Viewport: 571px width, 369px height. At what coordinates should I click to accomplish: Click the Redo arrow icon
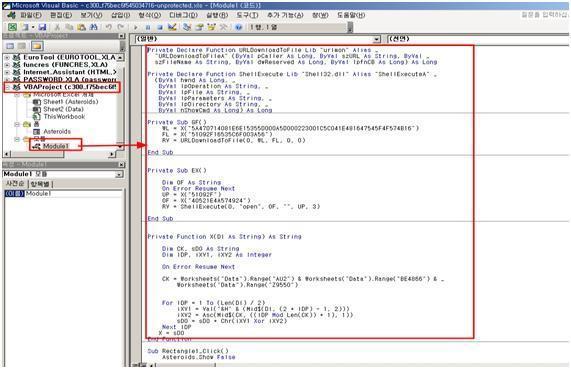(x=121, y=27)
